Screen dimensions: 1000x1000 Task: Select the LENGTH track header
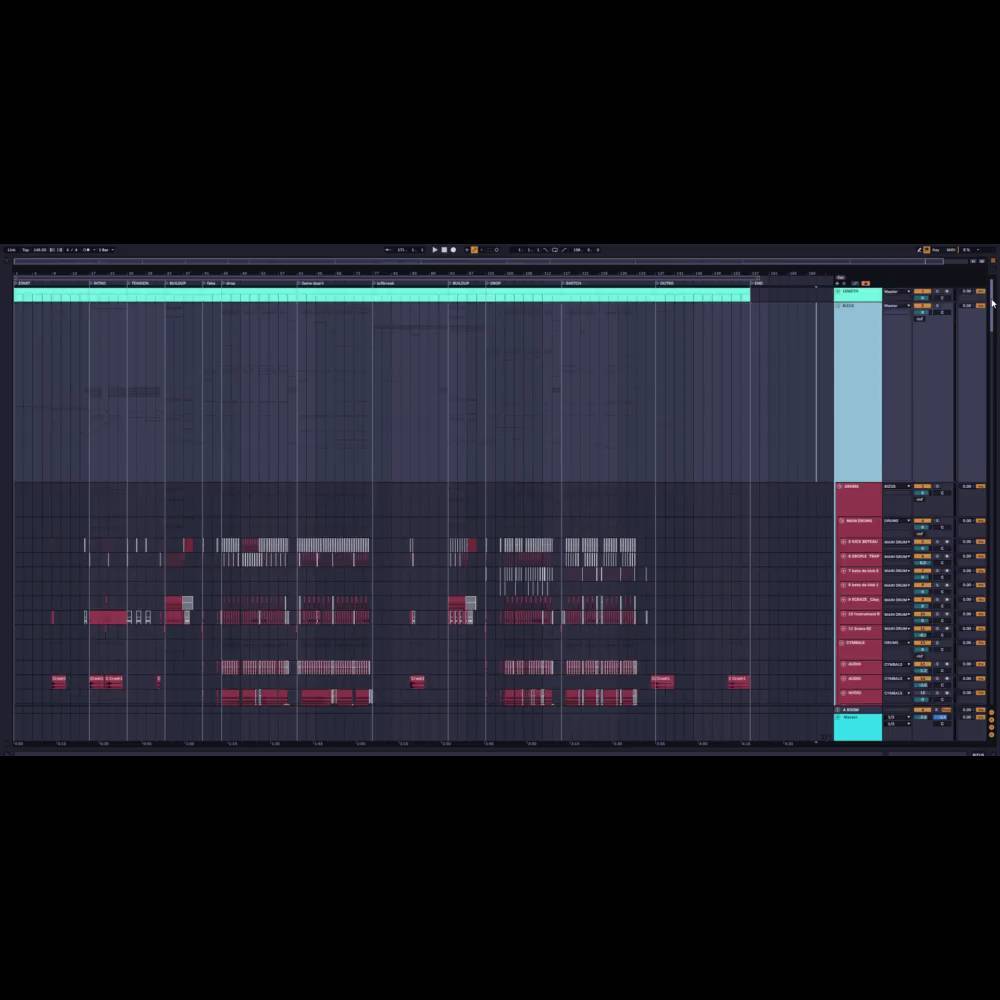(x=857, y=292)
